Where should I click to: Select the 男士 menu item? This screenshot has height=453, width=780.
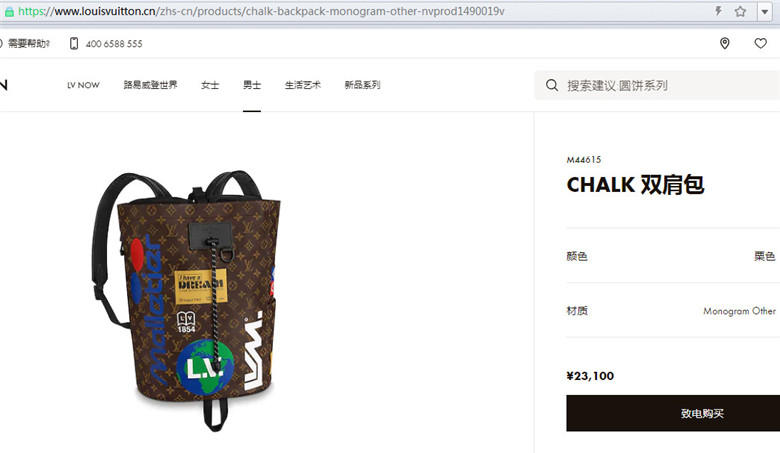tap(252, 85)
